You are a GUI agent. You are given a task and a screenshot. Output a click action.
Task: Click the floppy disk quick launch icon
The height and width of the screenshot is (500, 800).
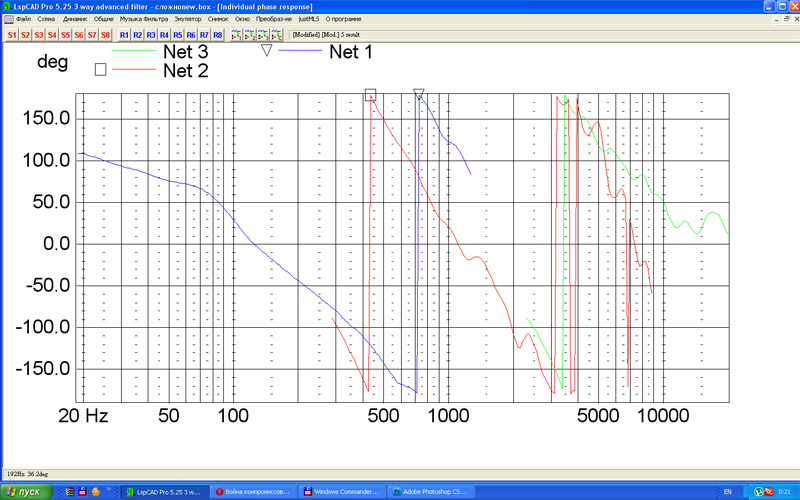[x=82, y=492]
